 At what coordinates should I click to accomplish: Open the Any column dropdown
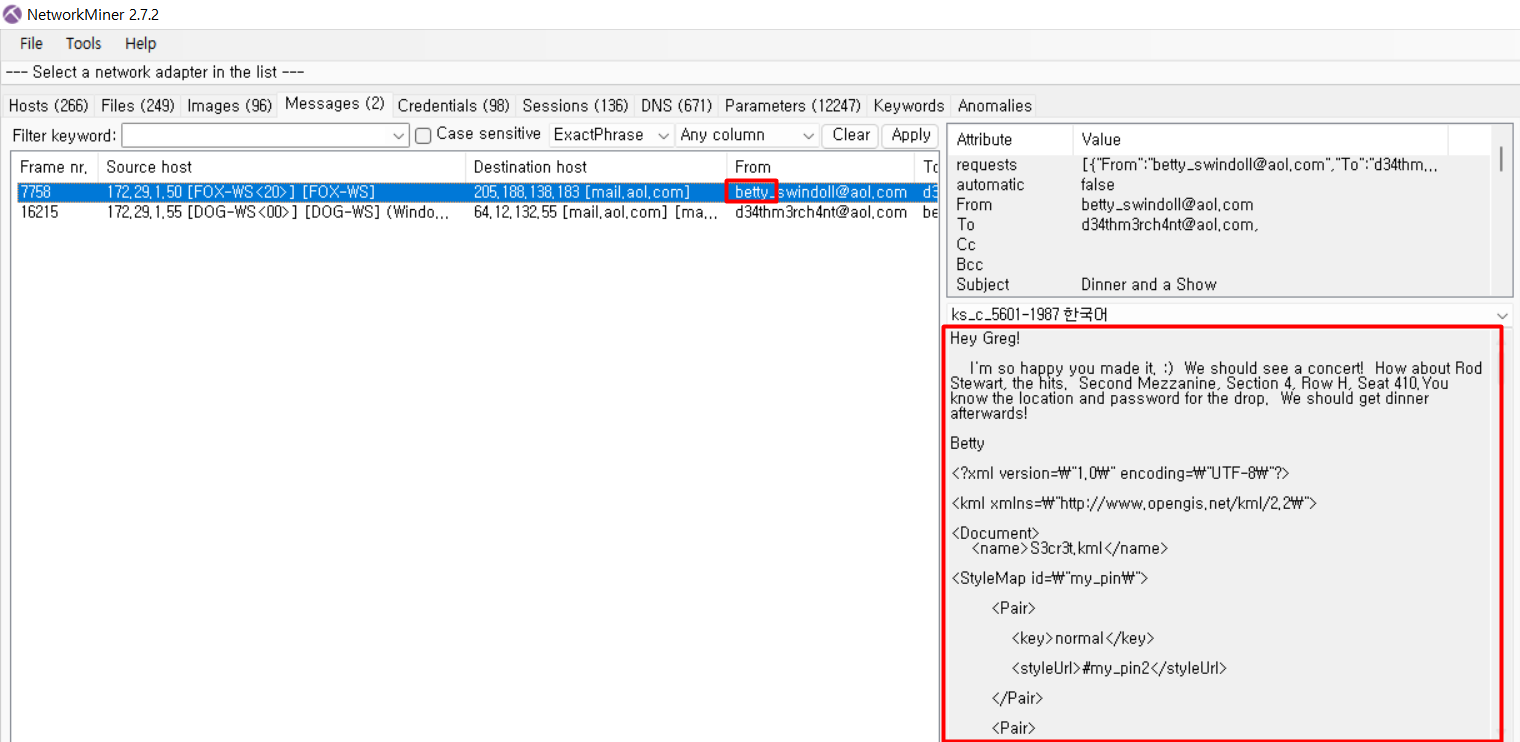click(747, 135)
